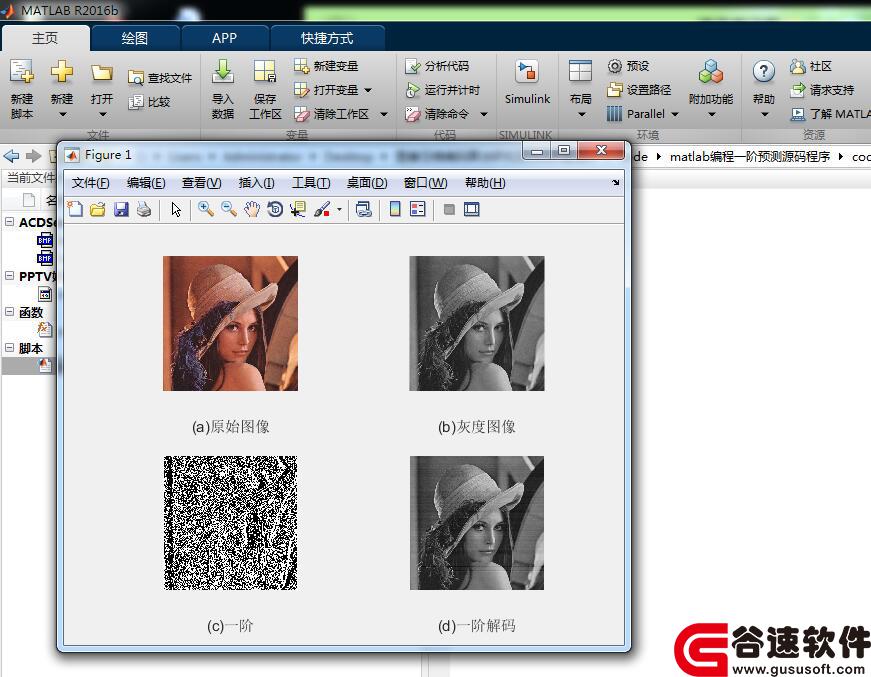The height and width of the screenshot is (677, 871).
Task: Create a new figure in Figure 1 toolbar
Action: 75,209
